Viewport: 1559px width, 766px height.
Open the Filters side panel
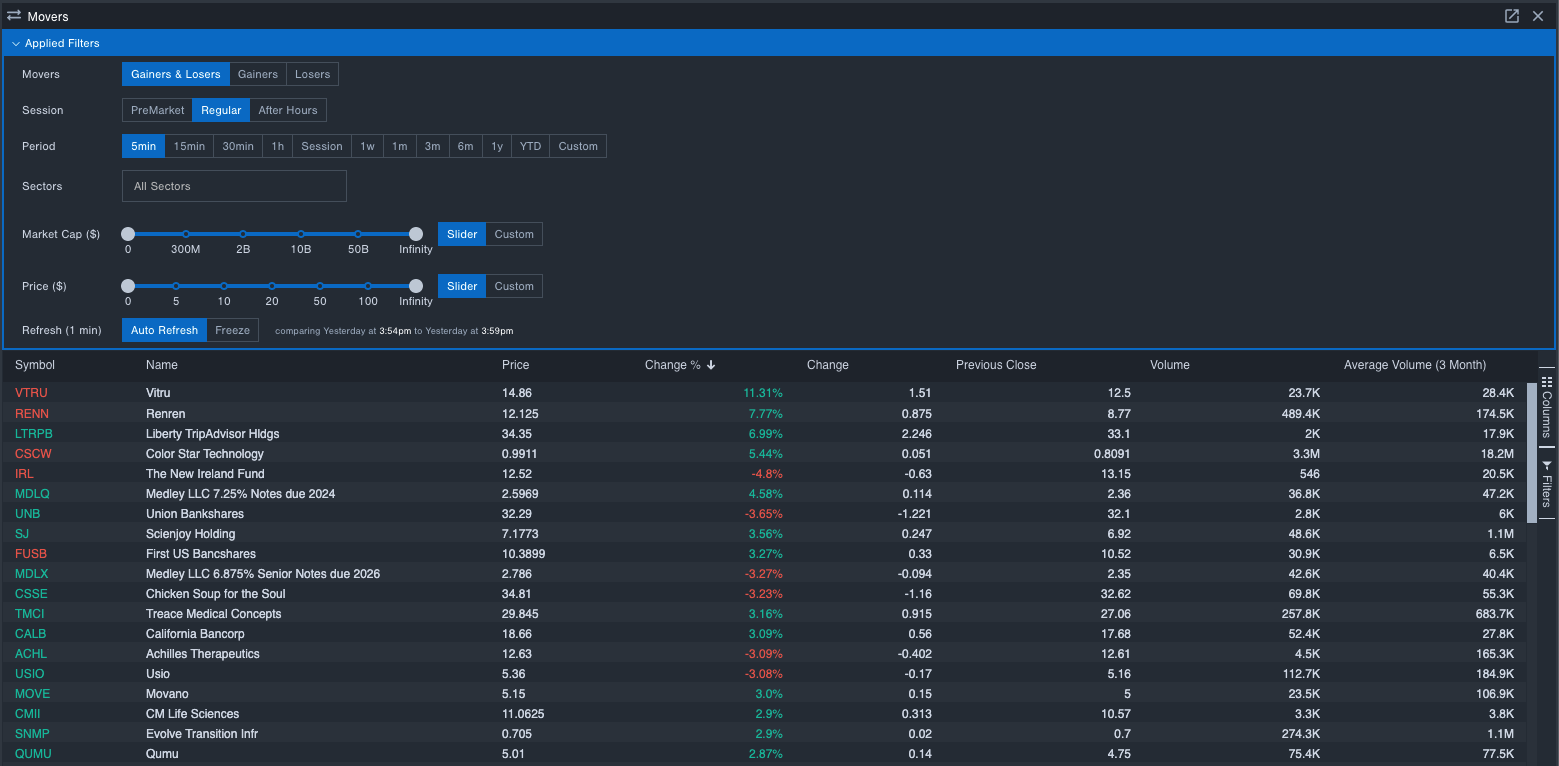coord(1547,485)
